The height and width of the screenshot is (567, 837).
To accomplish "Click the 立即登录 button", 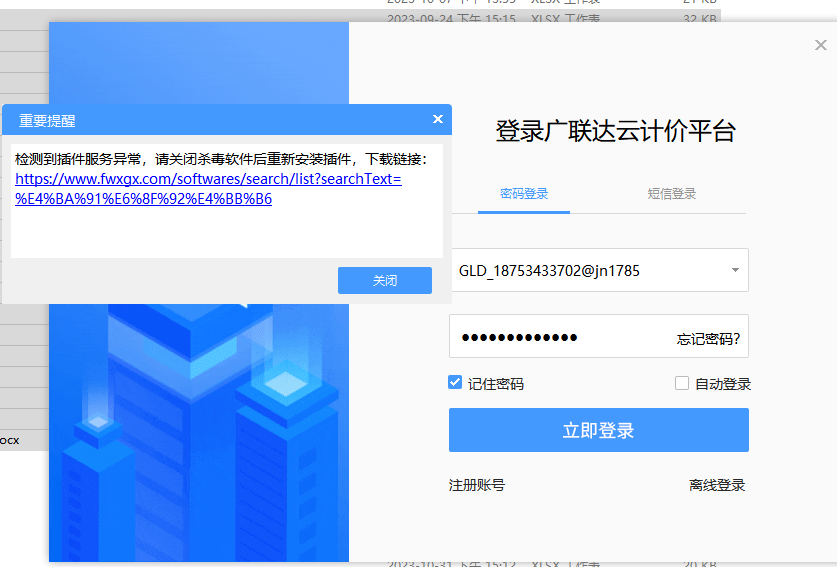I will click(598, 430).
